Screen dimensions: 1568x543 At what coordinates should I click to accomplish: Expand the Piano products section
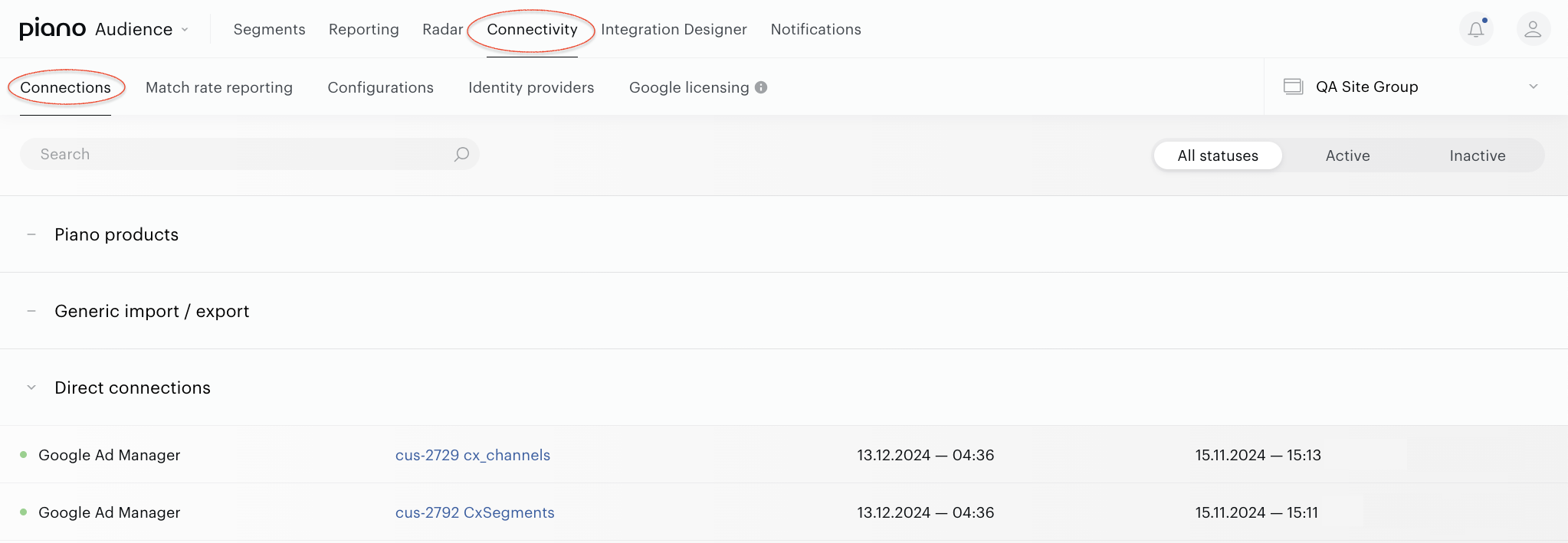point(31,234)
